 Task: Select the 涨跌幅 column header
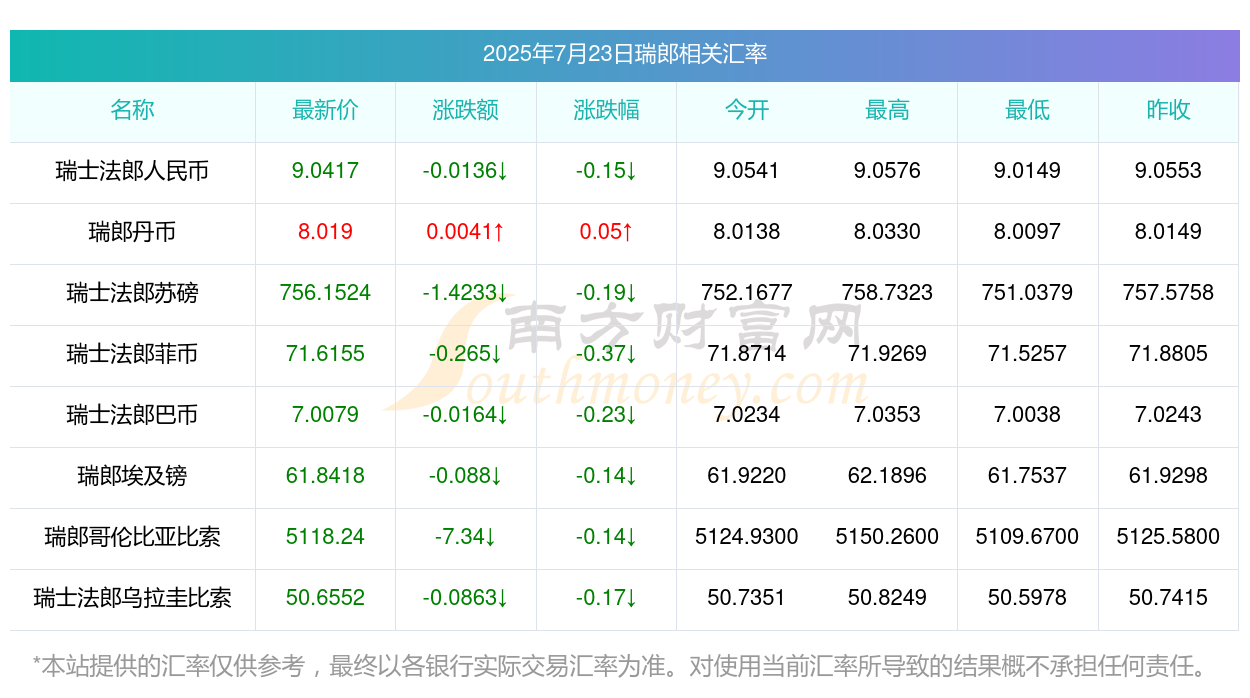click(x=606, y=110)
